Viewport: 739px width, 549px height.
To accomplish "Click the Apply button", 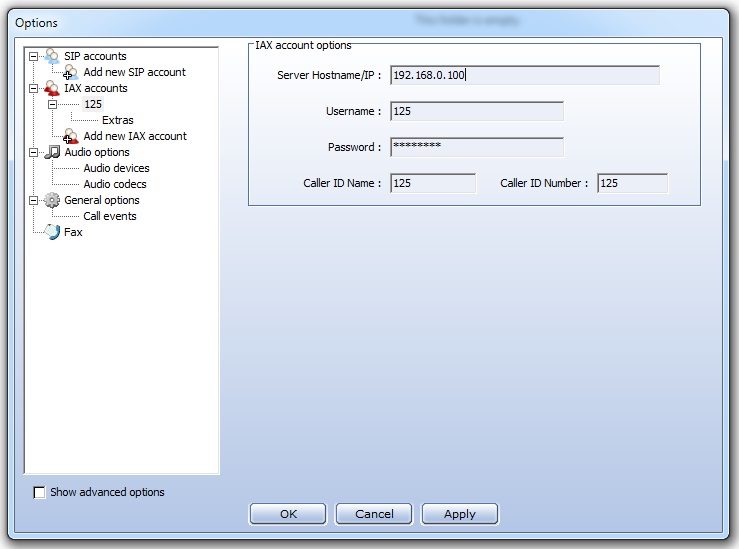I will [x=460, y=514].
